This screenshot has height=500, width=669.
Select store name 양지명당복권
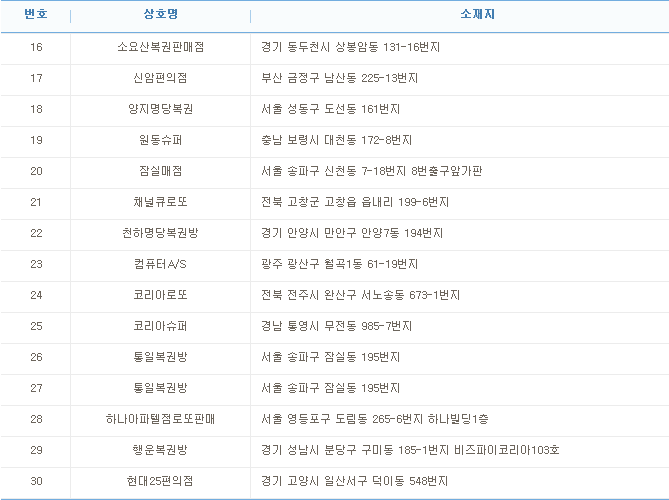pyautogui.click(x=160, y=109)
